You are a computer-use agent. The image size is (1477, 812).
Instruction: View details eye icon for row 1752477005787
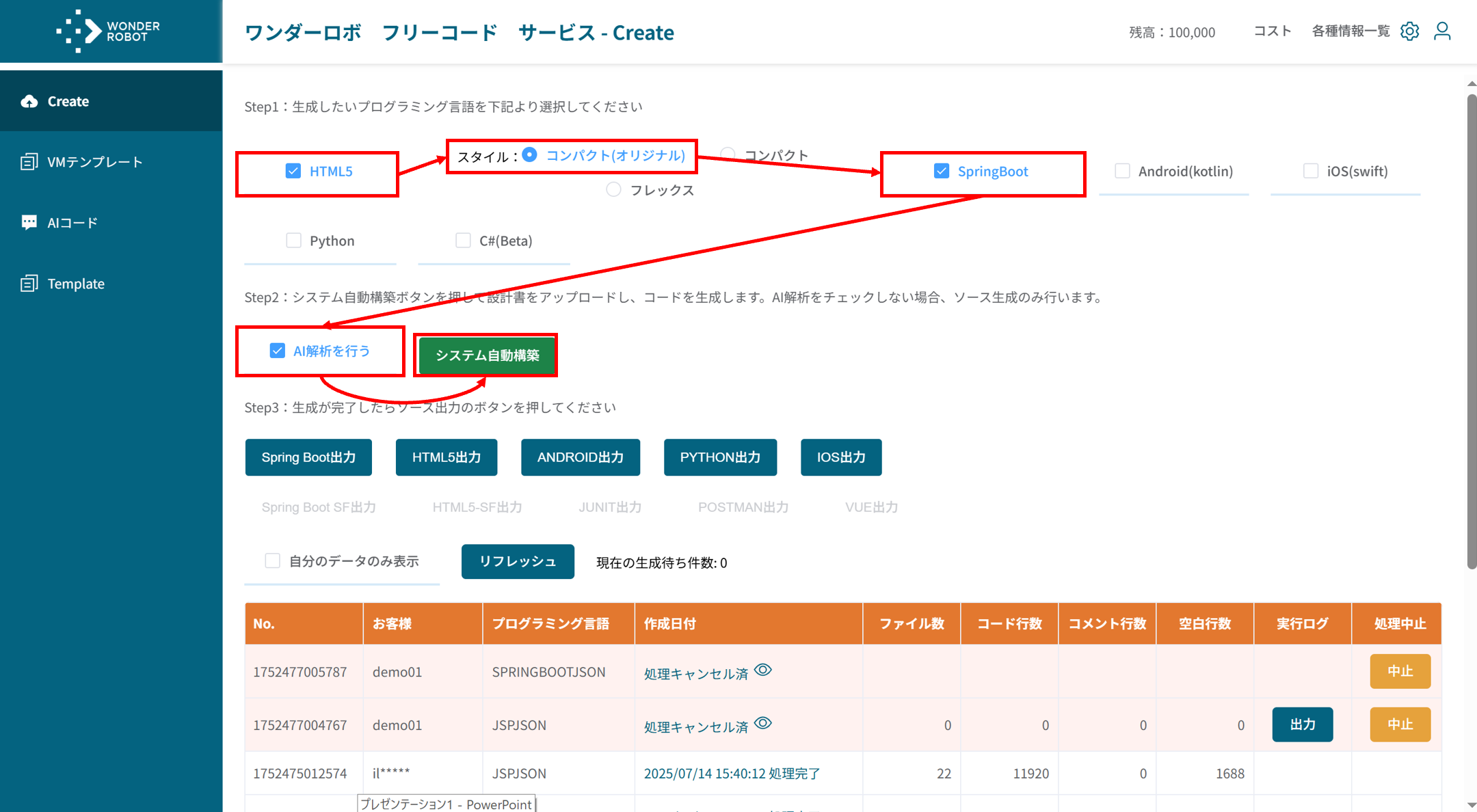[763, 670]
